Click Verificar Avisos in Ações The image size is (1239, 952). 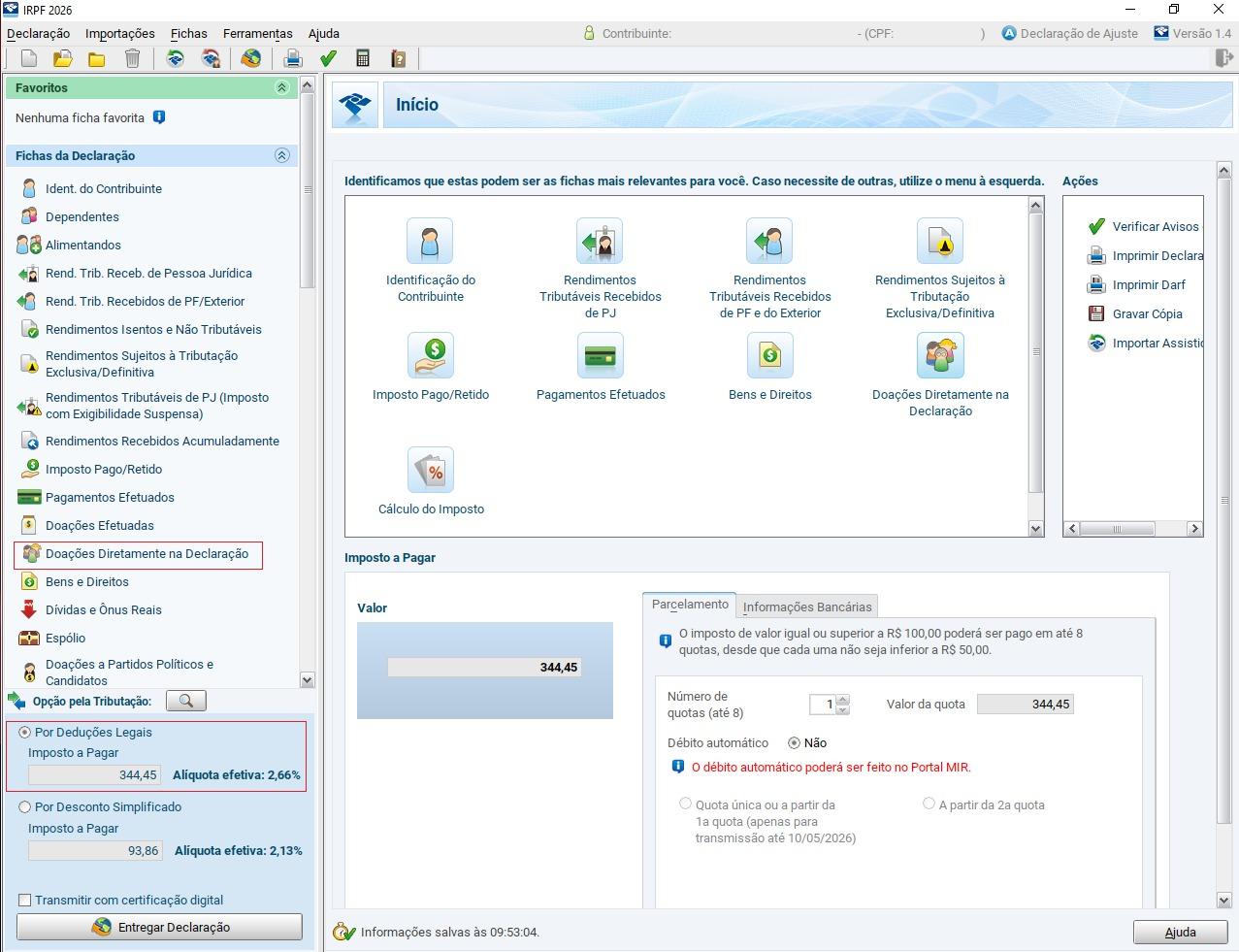pos(1144,226)
